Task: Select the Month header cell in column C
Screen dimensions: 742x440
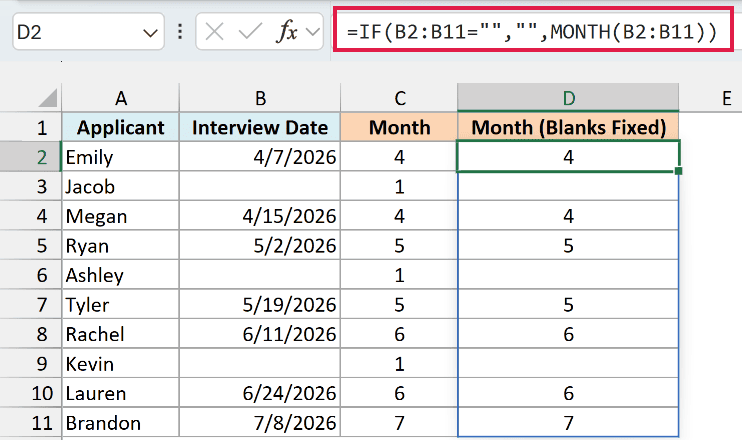Action: click(x=399, y=127)
